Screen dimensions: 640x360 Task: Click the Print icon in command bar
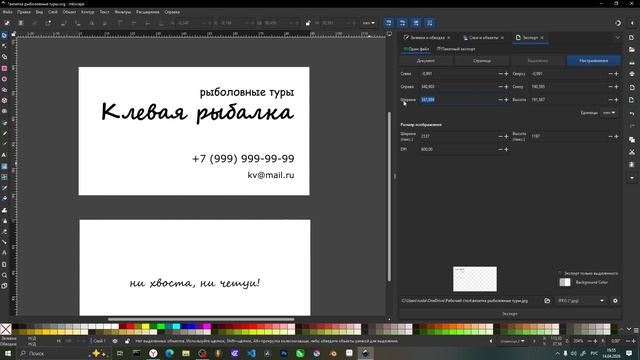click(632, 74)
